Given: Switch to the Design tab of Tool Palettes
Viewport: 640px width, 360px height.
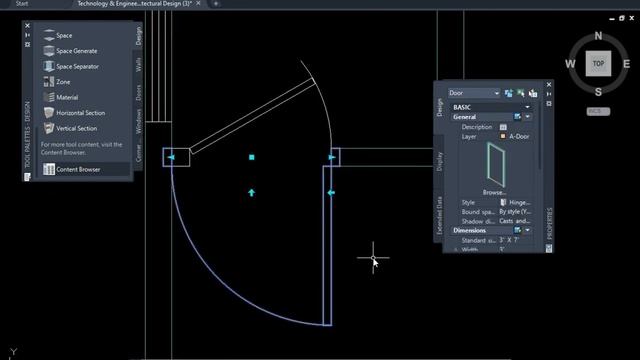Looking at the screenshot, I should (x=139, y=36).
